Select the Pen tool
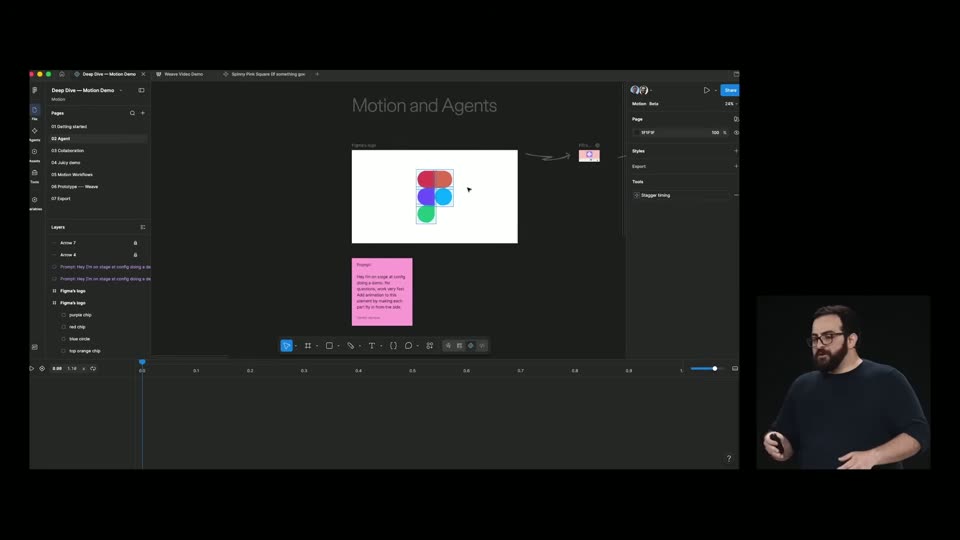Viewport: 960px width, 540px height. pyautogui.click(x=351, y=346)
